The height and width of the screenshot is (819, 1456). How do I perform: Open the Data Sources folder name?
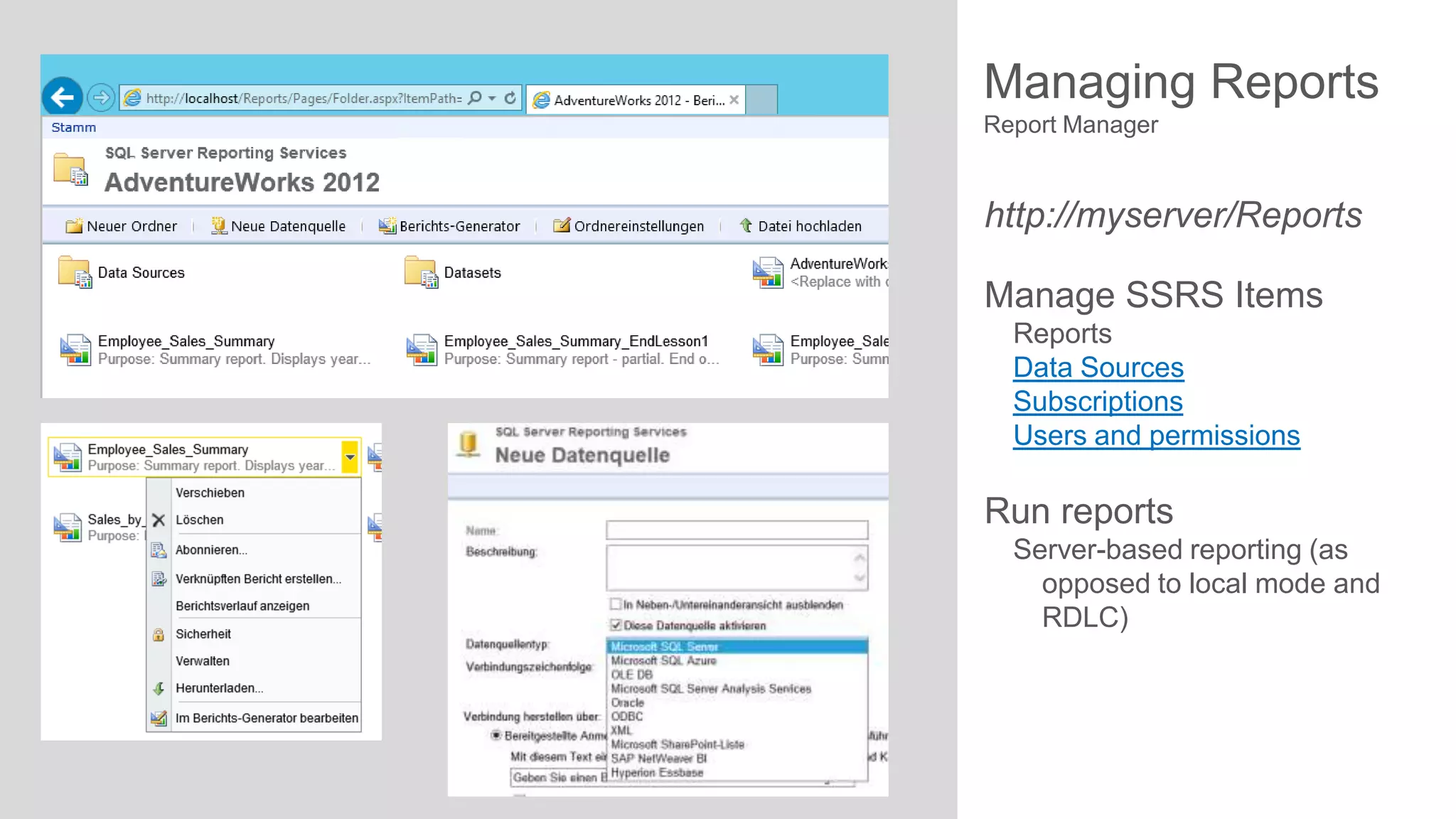click(x=141, y=272)
